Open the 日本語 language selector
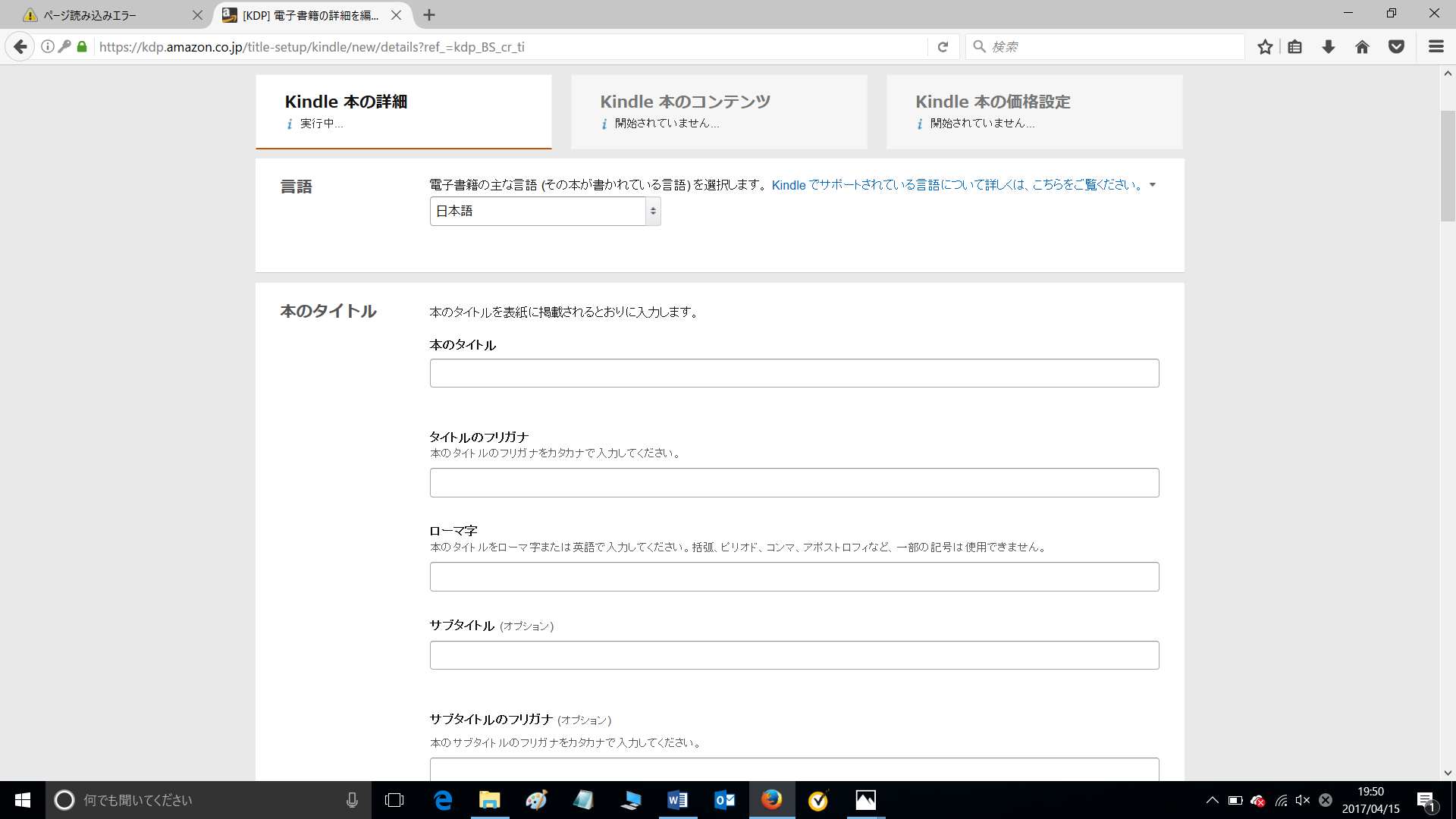This screenshot has height=819, width=1456. point(544,211)
